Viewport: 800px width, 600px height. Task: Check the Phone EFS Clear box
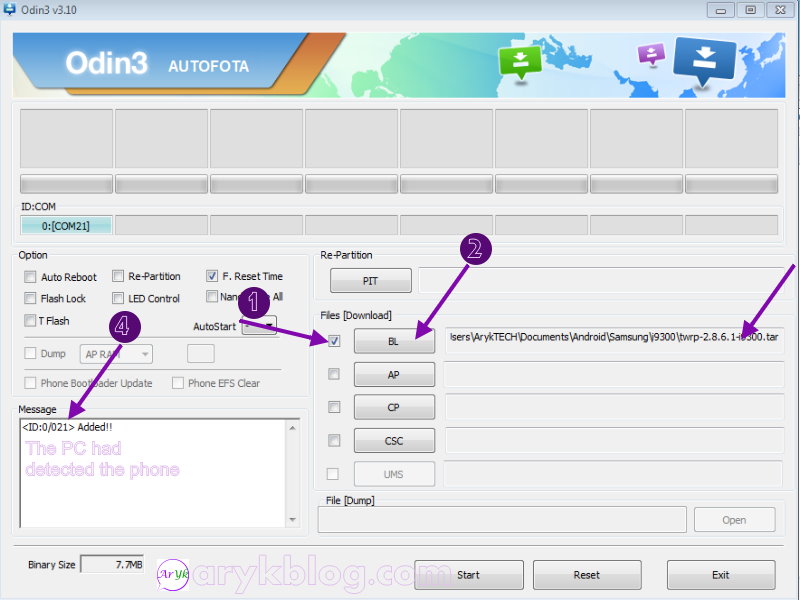click(178, 383)
